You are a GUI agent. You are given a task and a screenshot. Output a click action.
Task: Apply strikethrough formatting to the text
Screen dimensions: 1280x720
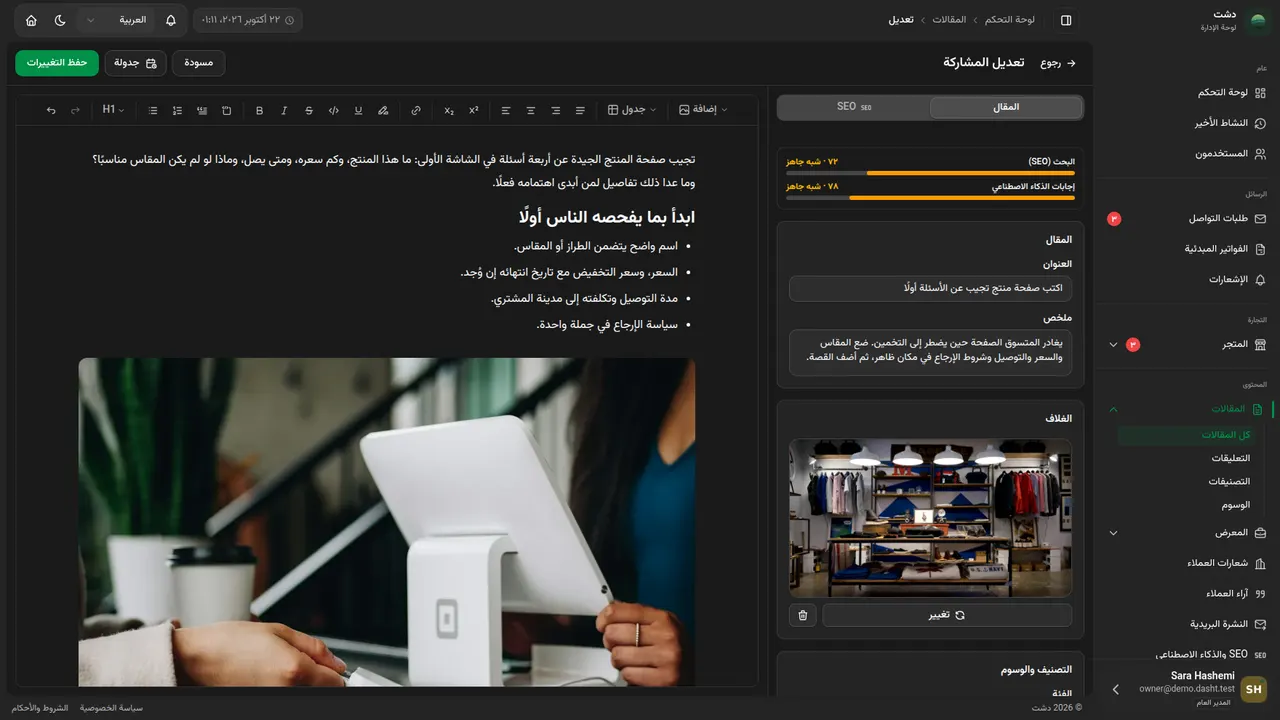(x=309, y=110)
